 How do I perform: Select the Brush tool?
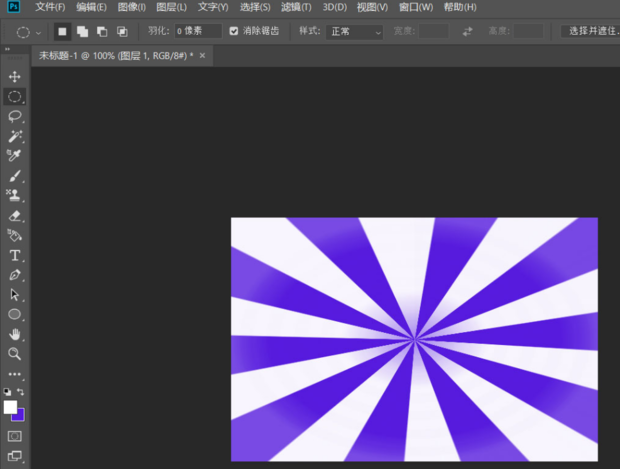pyautogui.click(x=15, y=176)
